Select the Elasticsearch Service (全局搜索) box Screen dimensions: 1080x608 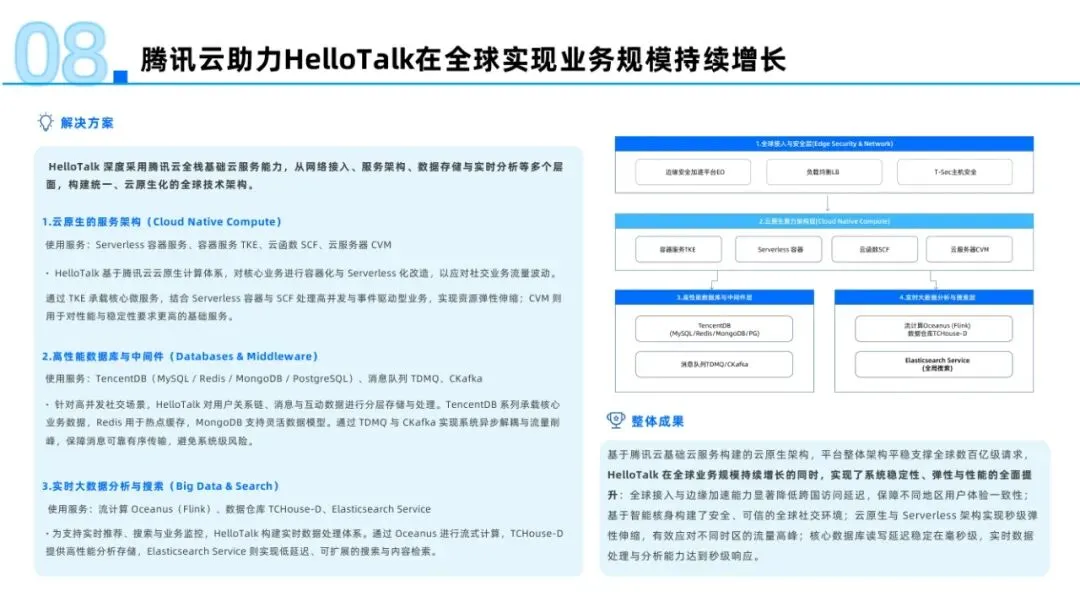934,364
